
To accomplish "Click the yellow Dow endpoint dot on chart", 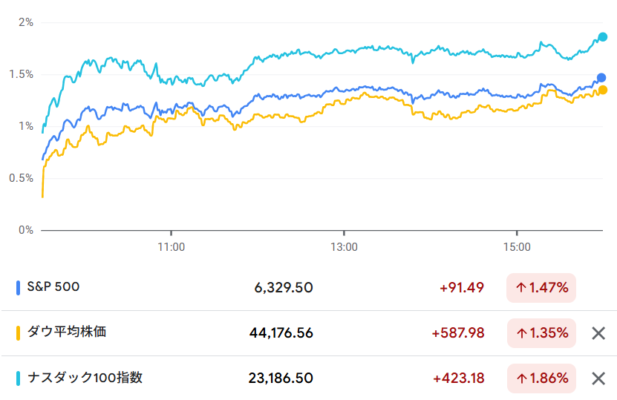I will coord(602,90).
